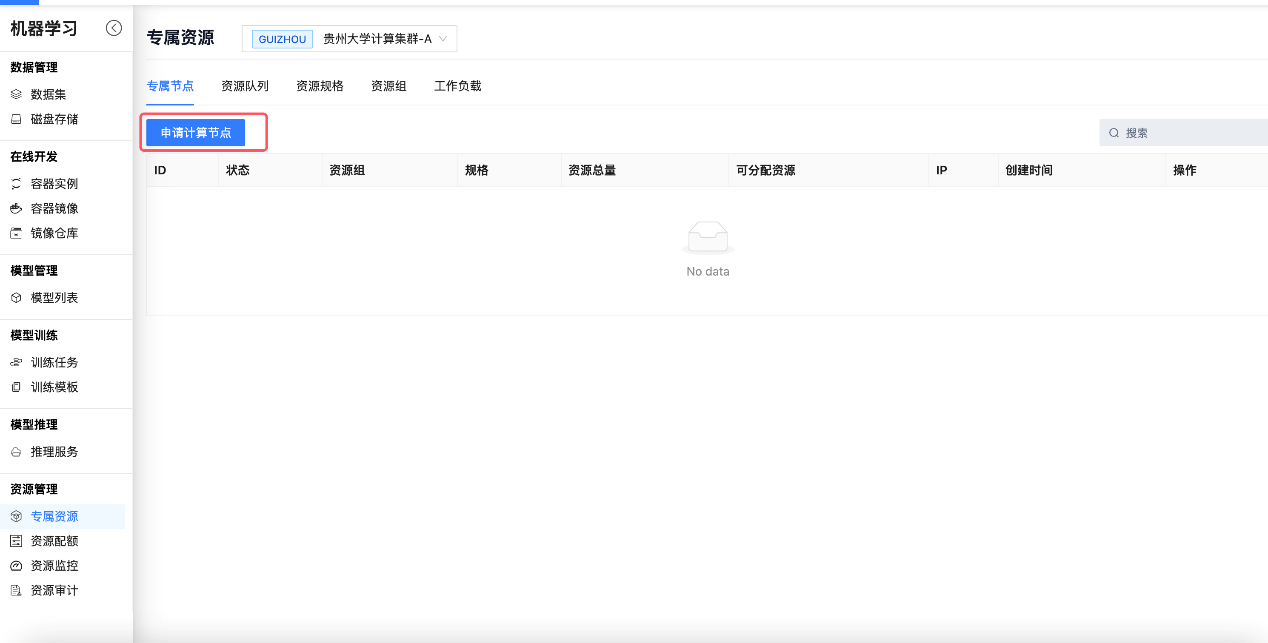1268x643 pixels.
Task: Focus the 搜索 search input field
Action: click(1192, 133)
